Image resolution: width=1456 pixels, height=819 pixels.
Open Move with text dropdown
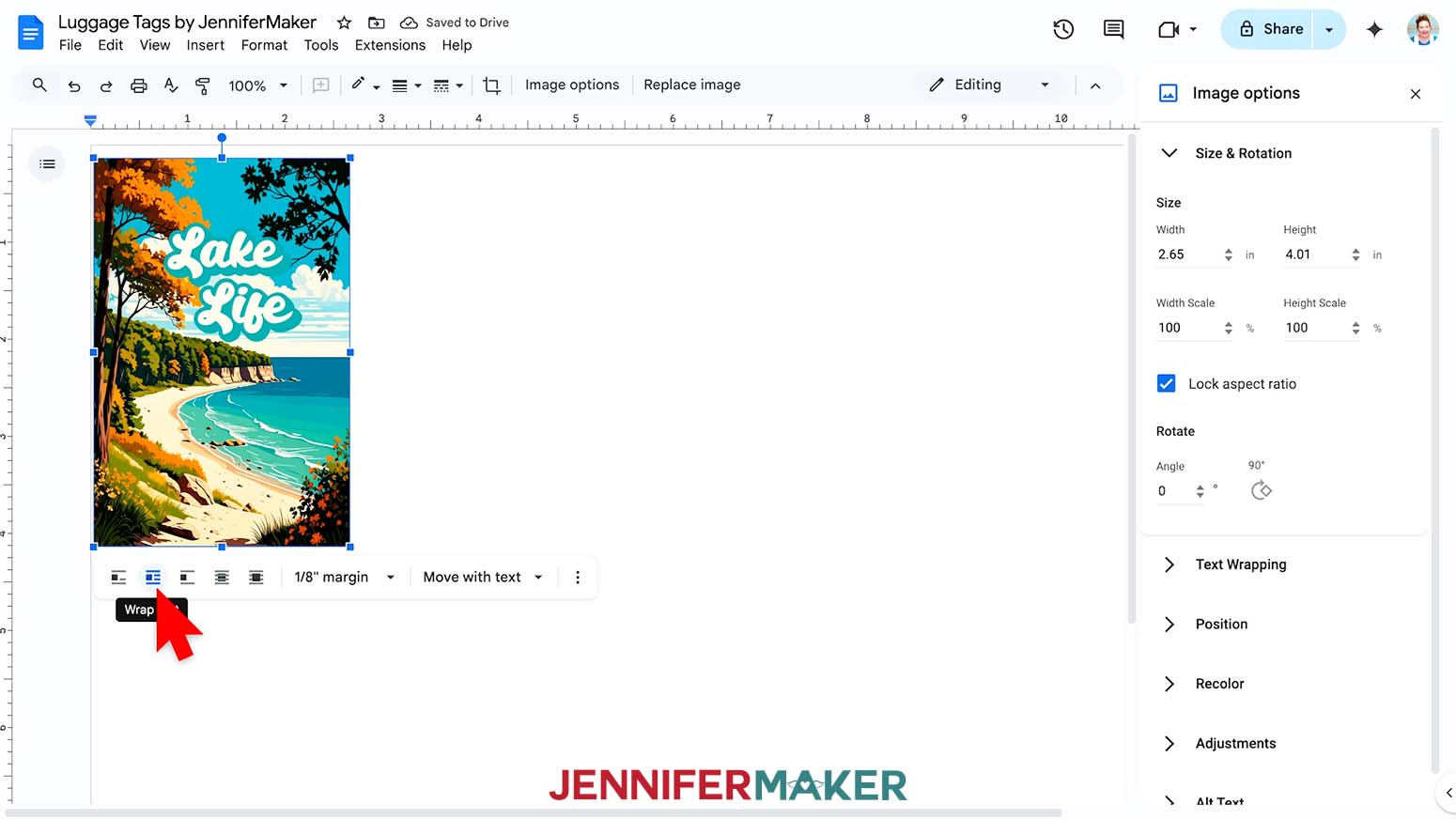(483, 577)
